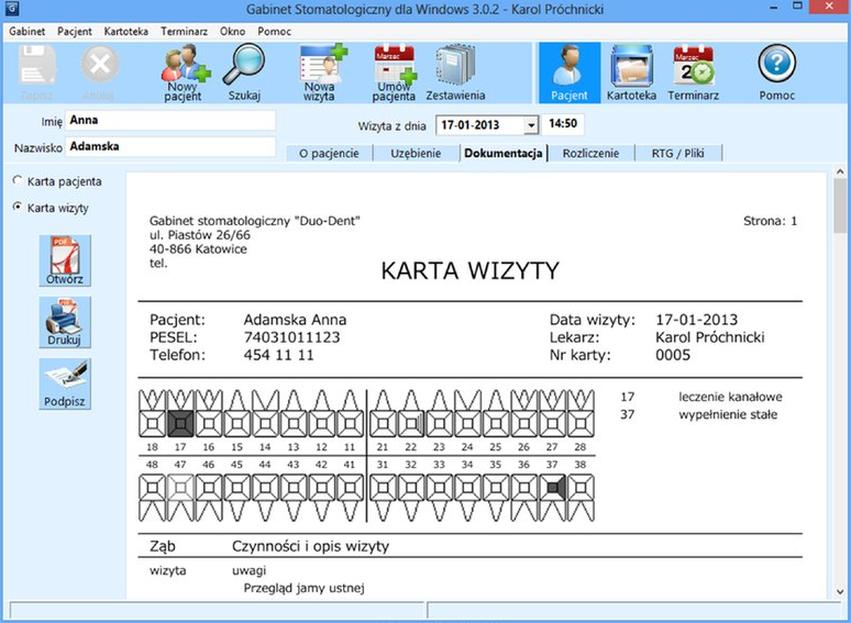Open PDF with the Otwórz button
851x623 pixels.
tap(64, 261)
